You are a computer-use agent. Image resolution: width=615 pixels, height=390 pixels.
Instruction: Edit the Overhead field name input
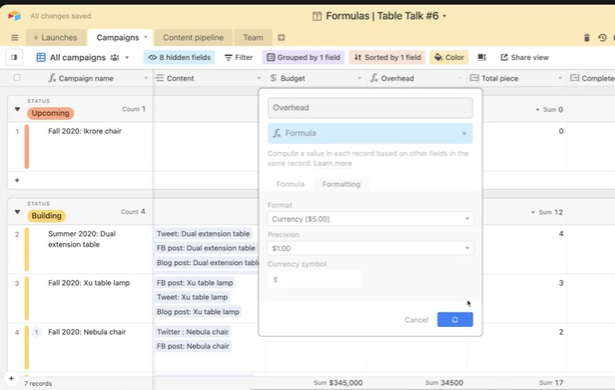coord(370,108)
